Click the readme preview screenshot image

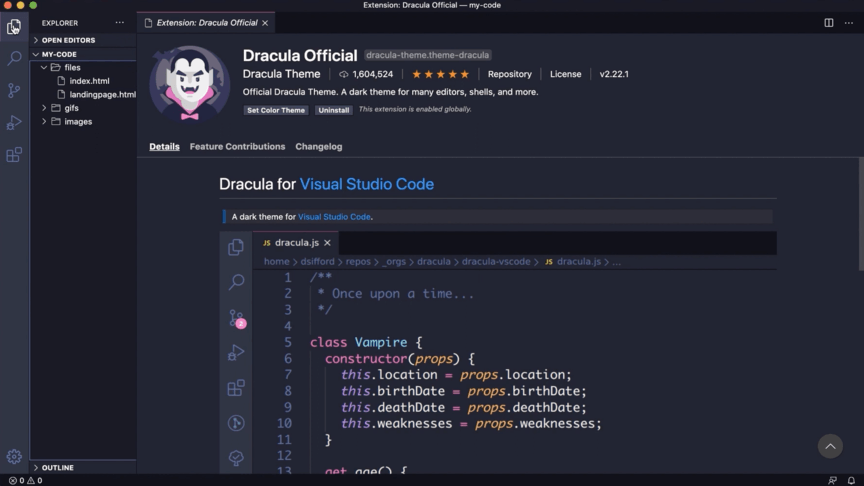498,352
